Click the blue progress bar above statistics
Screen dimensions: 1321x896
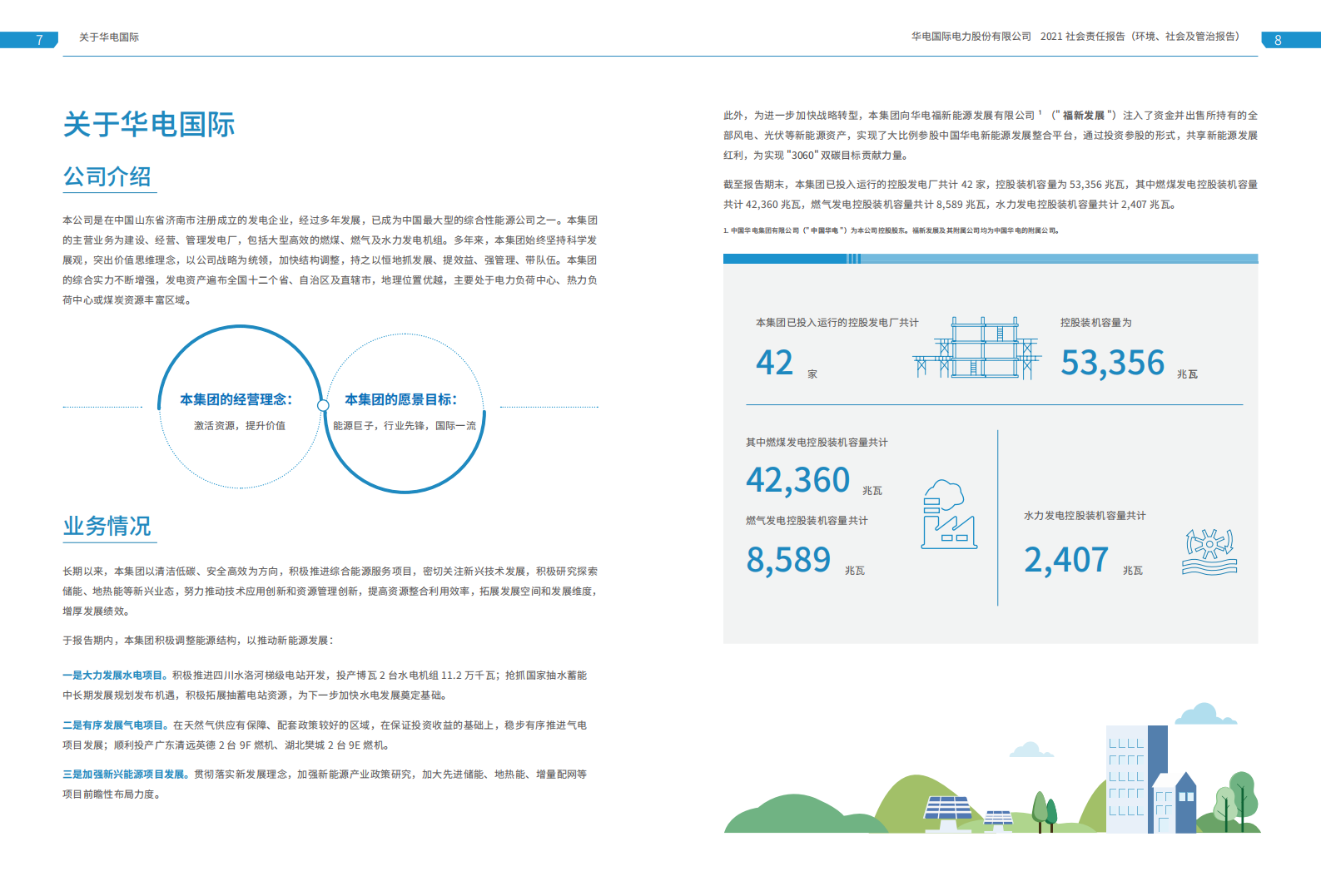click(x=991, y=259)
